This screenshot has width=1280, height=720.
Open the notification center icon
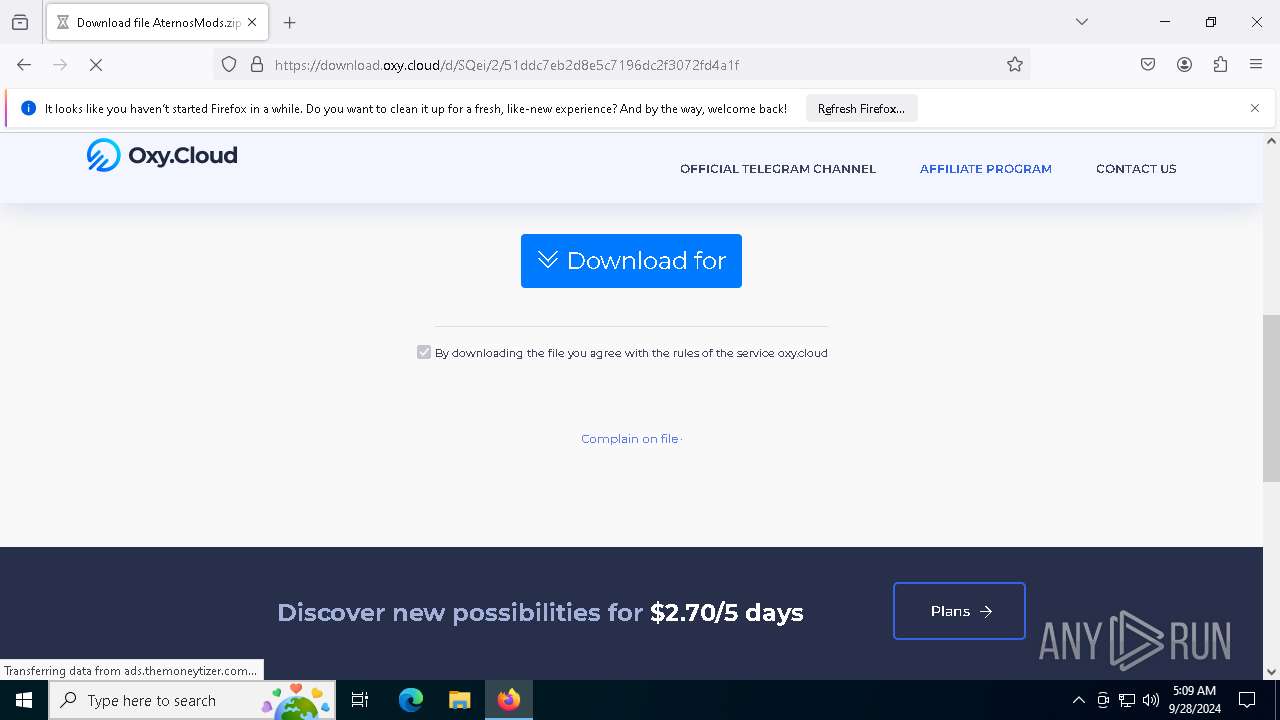pos(1247,700)
